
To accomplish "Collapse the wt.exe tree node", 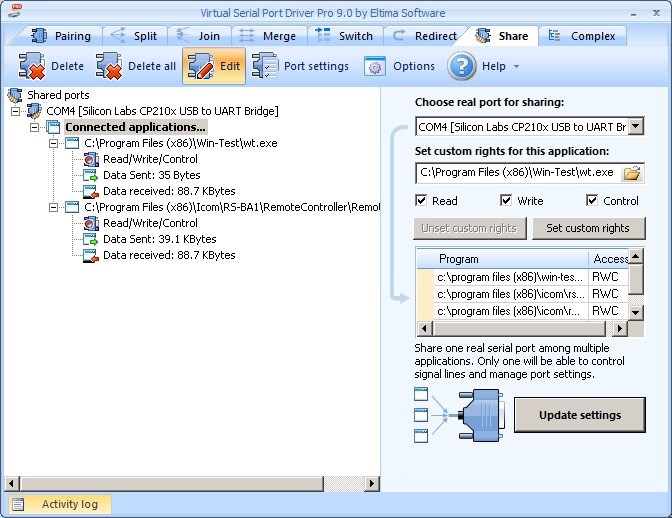I will tap(54, 144).
